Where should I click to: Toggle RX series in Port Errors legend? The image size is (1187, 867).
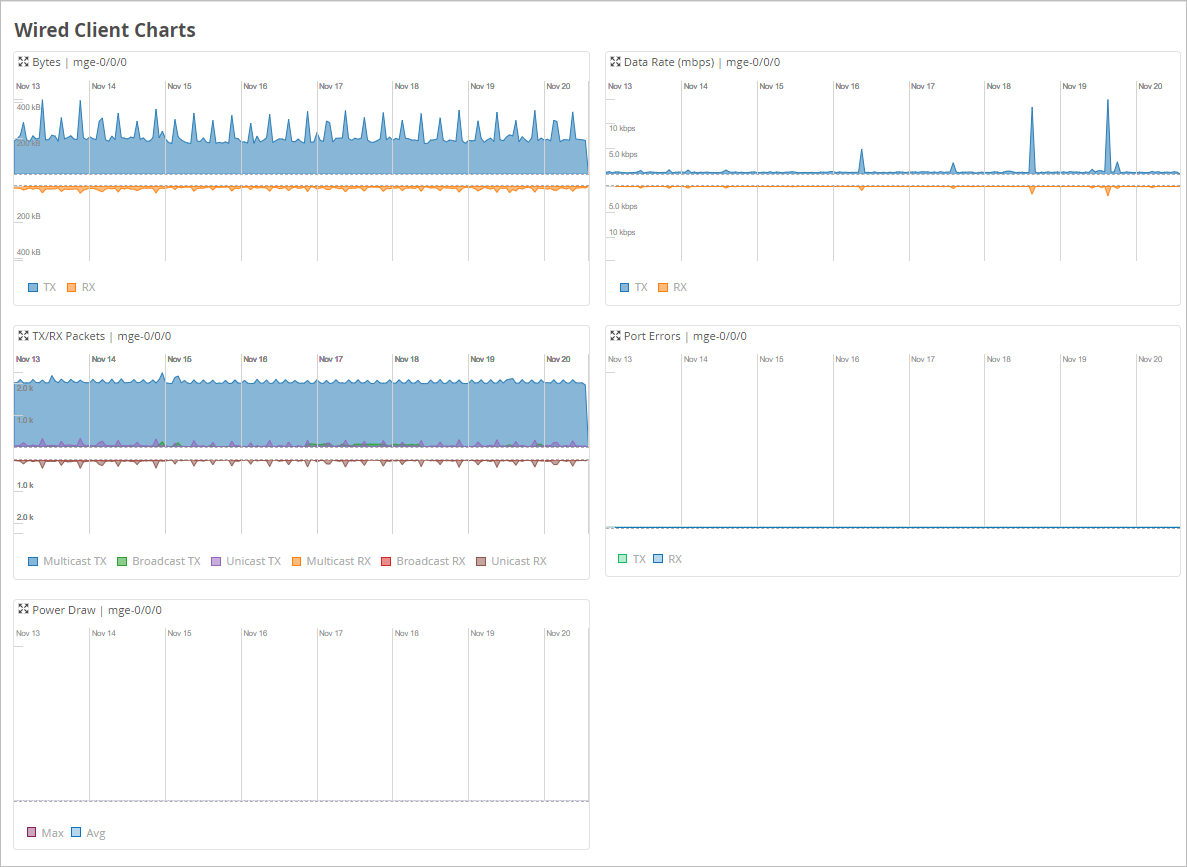click(668, 559)
